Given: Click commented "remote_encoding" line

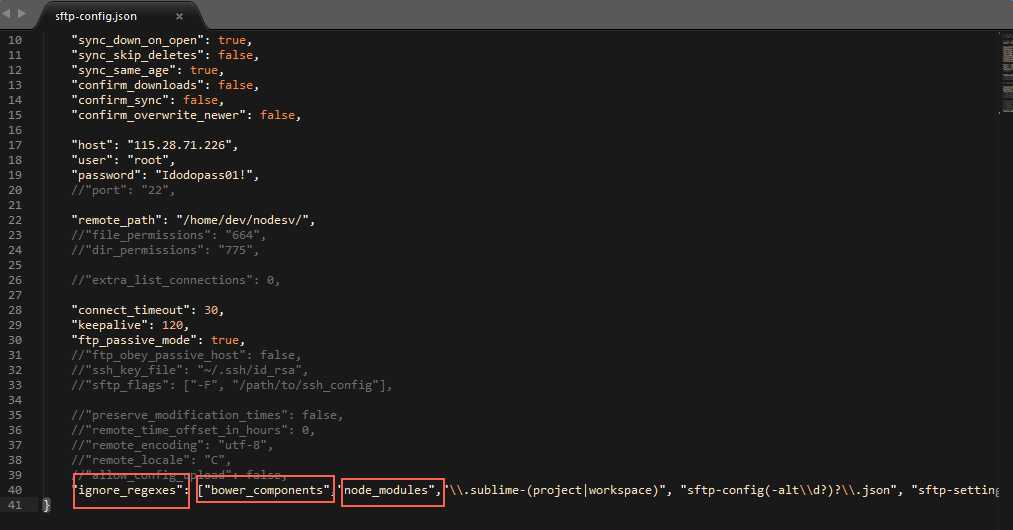Looking at the screenshot, I should click(x=172, y=445).
